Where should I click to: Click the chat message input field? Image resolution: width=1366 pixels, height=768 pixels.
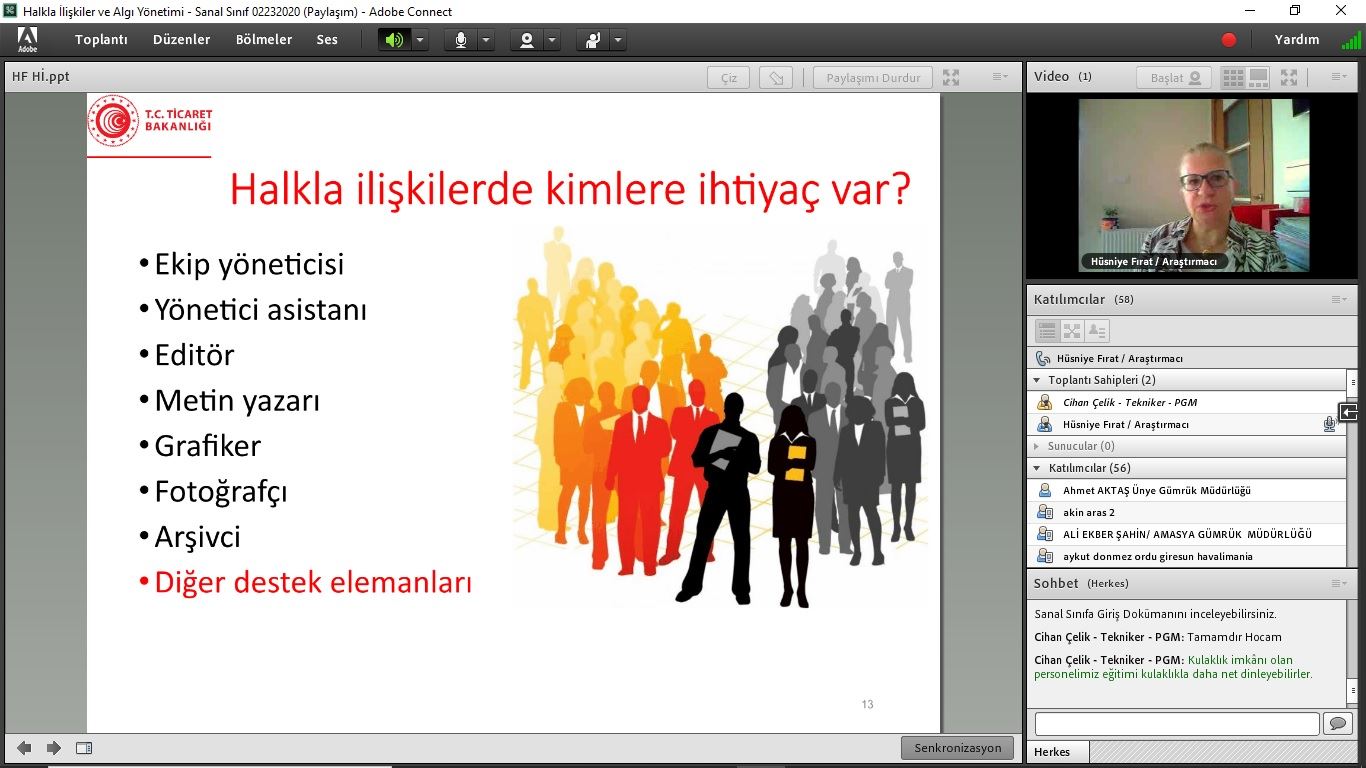coord(1176,723)
